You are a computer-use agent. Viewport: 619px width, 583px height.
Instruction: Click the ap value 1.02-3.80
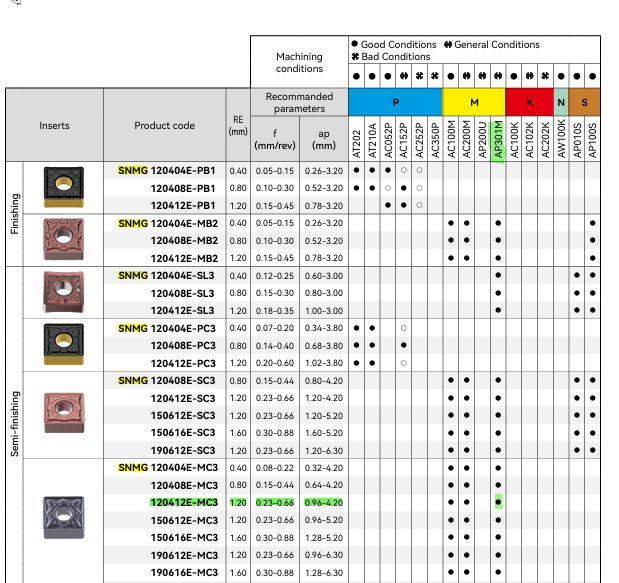(x=324, y=363)
